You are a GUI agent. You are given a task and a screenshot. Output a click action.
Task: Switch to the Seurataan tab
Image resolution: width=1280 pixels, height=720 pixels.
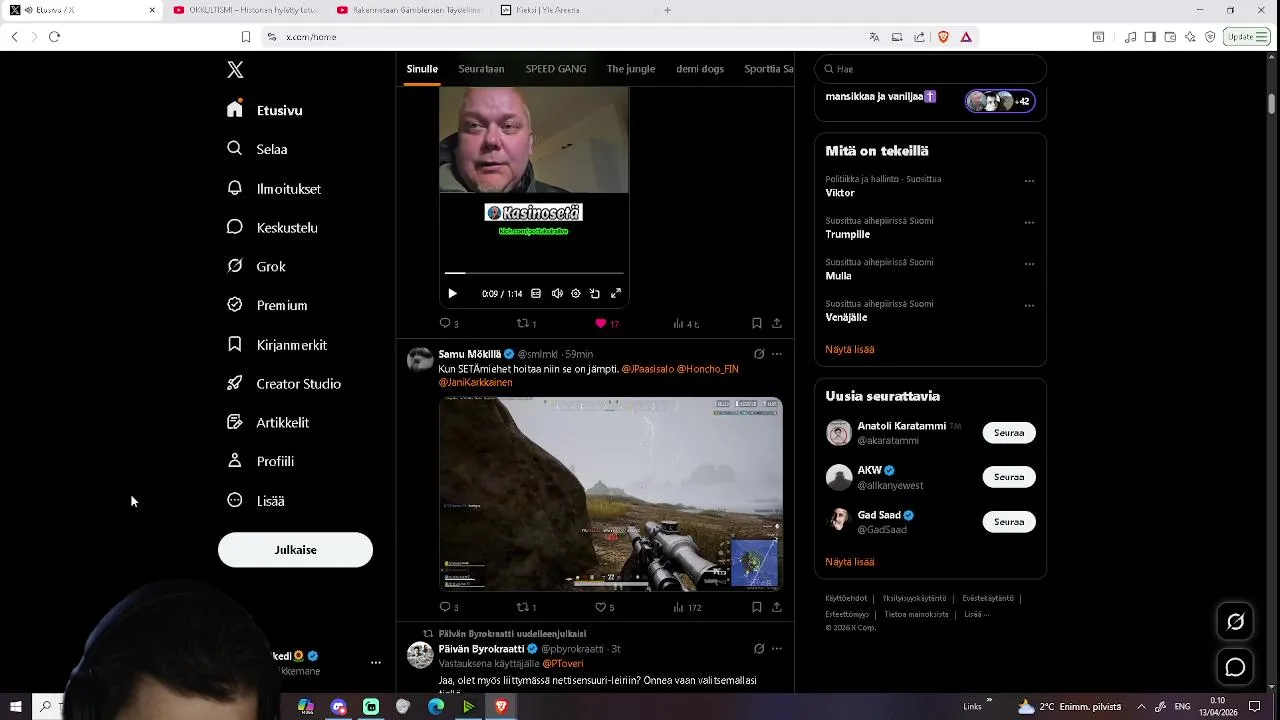coord(481,69)
